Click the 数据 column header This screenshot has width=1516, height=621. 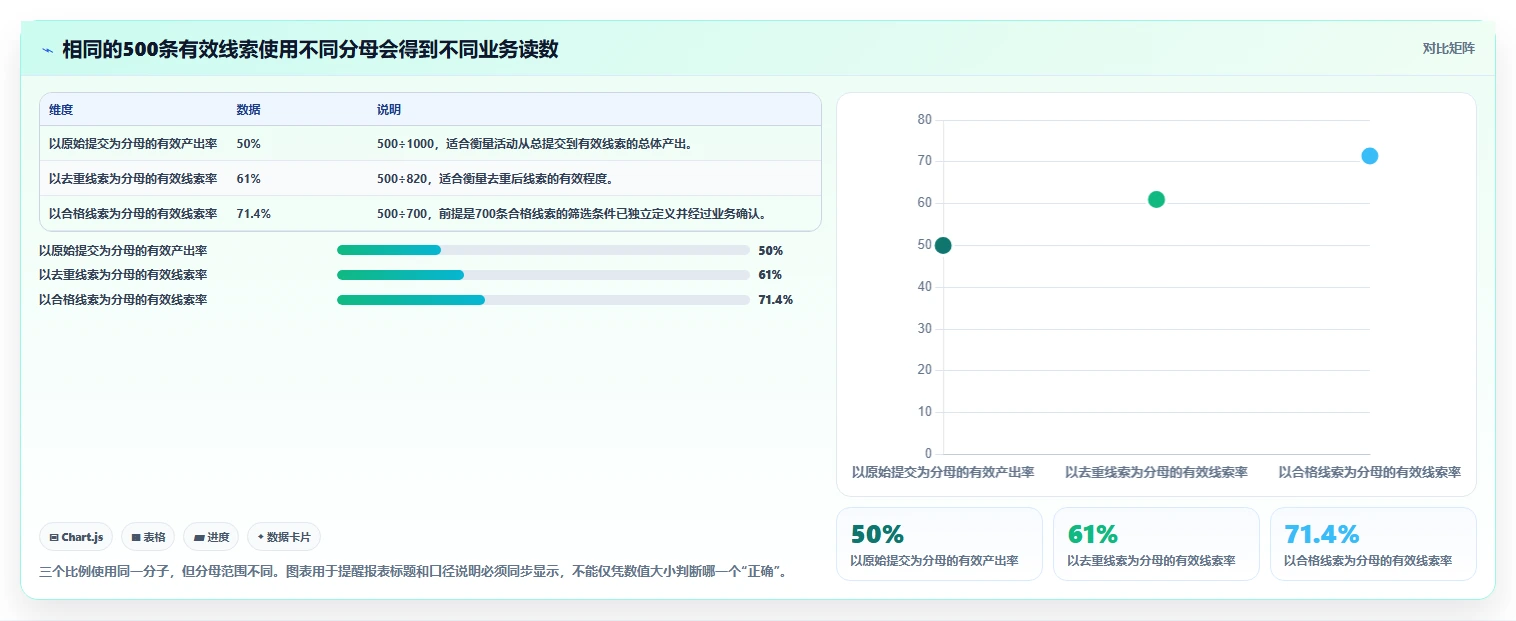(248, 110)
